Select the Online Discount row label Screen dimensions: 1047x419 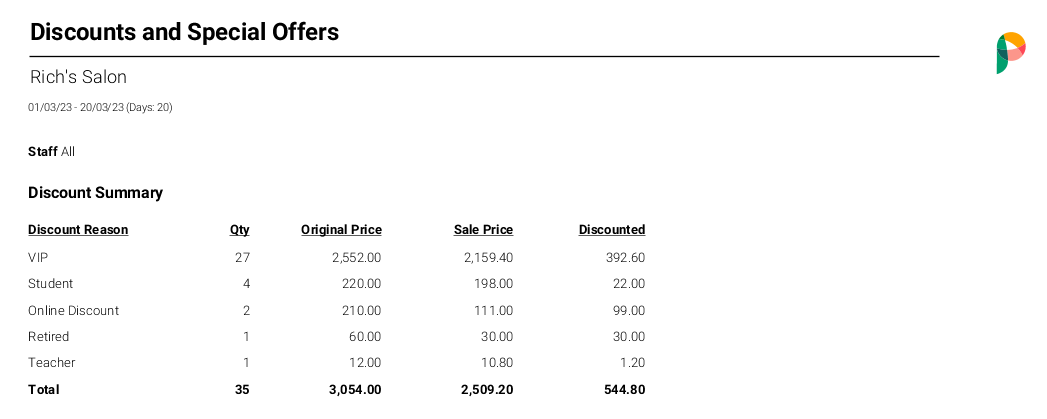point(73,310)
